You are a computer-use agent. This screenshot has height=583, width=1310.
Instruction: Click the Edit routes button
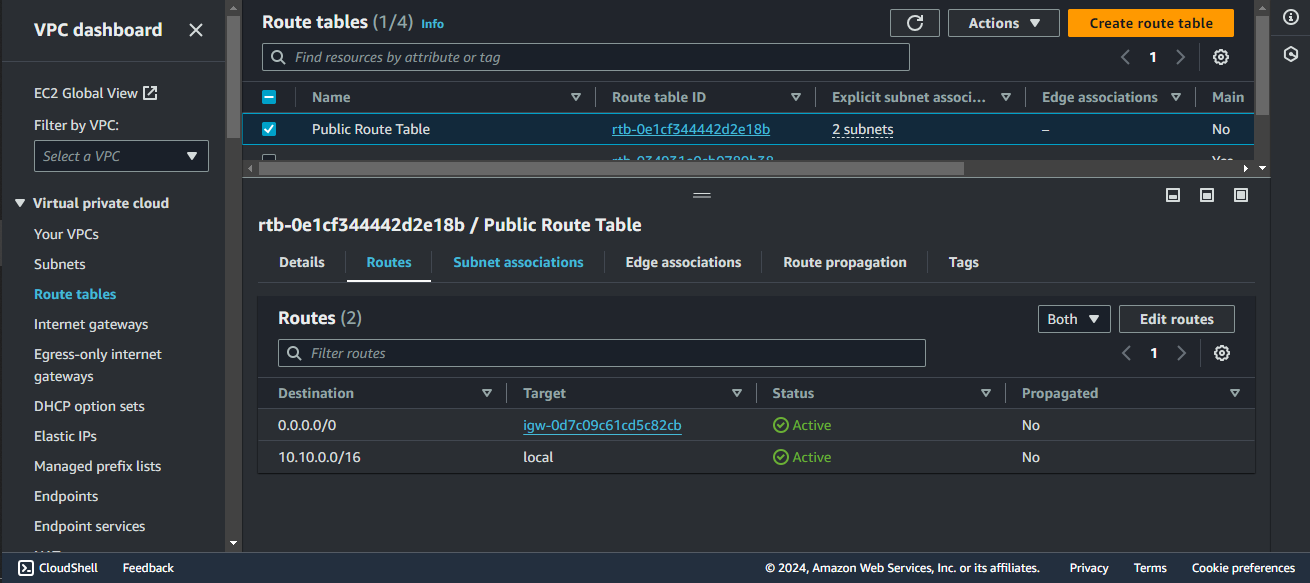click(1177, 319)
